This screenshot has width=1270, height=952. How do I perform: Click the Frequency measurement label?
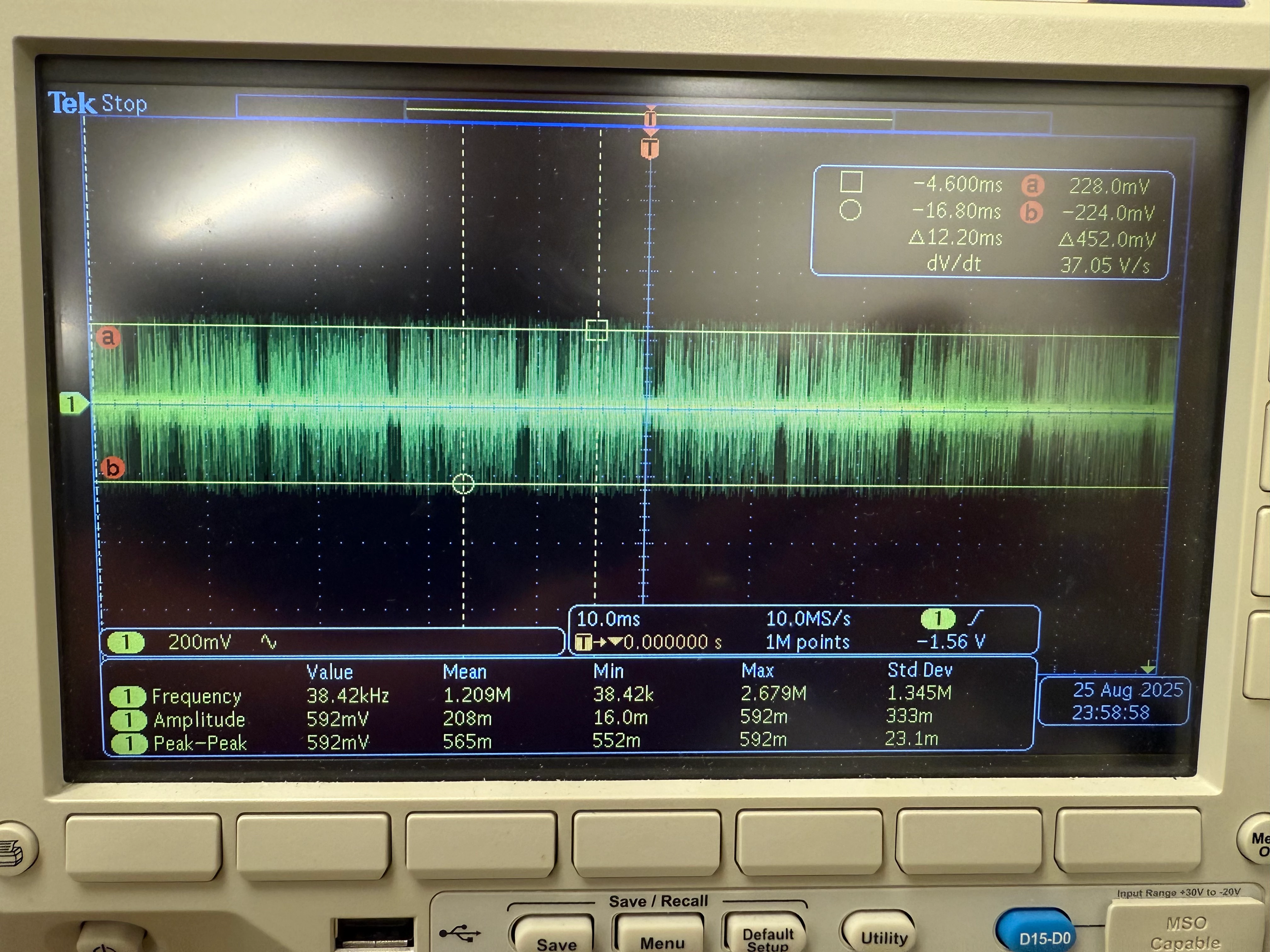pyautogui.click(x=196, y=697)
